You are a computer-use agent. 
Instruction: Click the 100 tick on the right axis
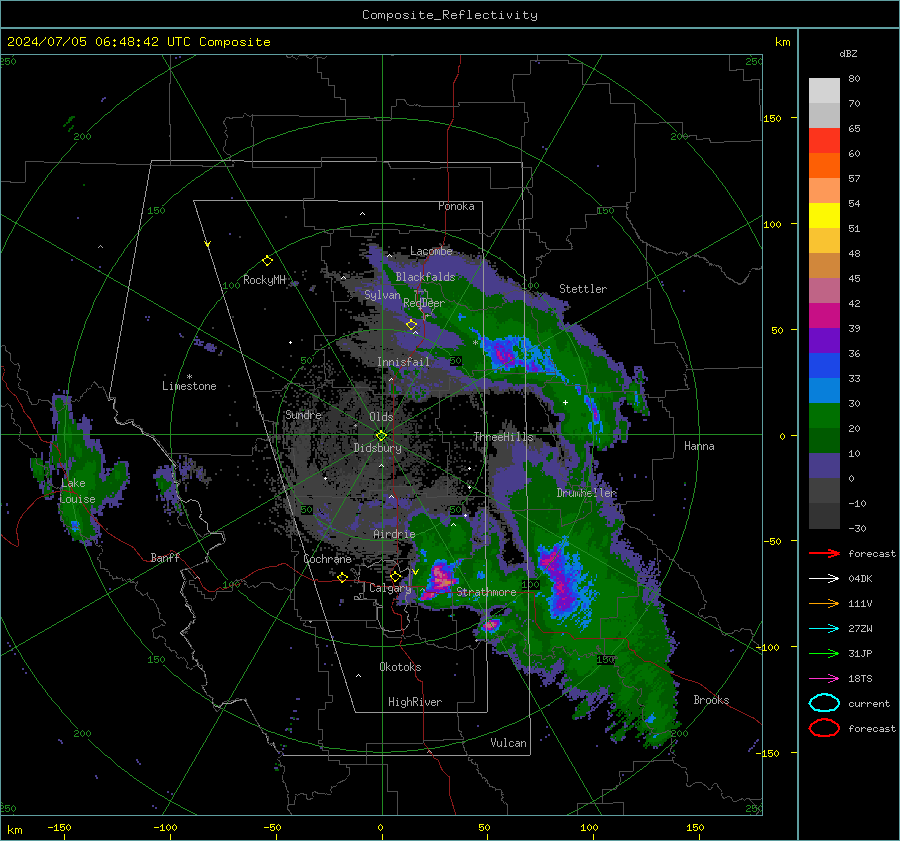(772, 224)
